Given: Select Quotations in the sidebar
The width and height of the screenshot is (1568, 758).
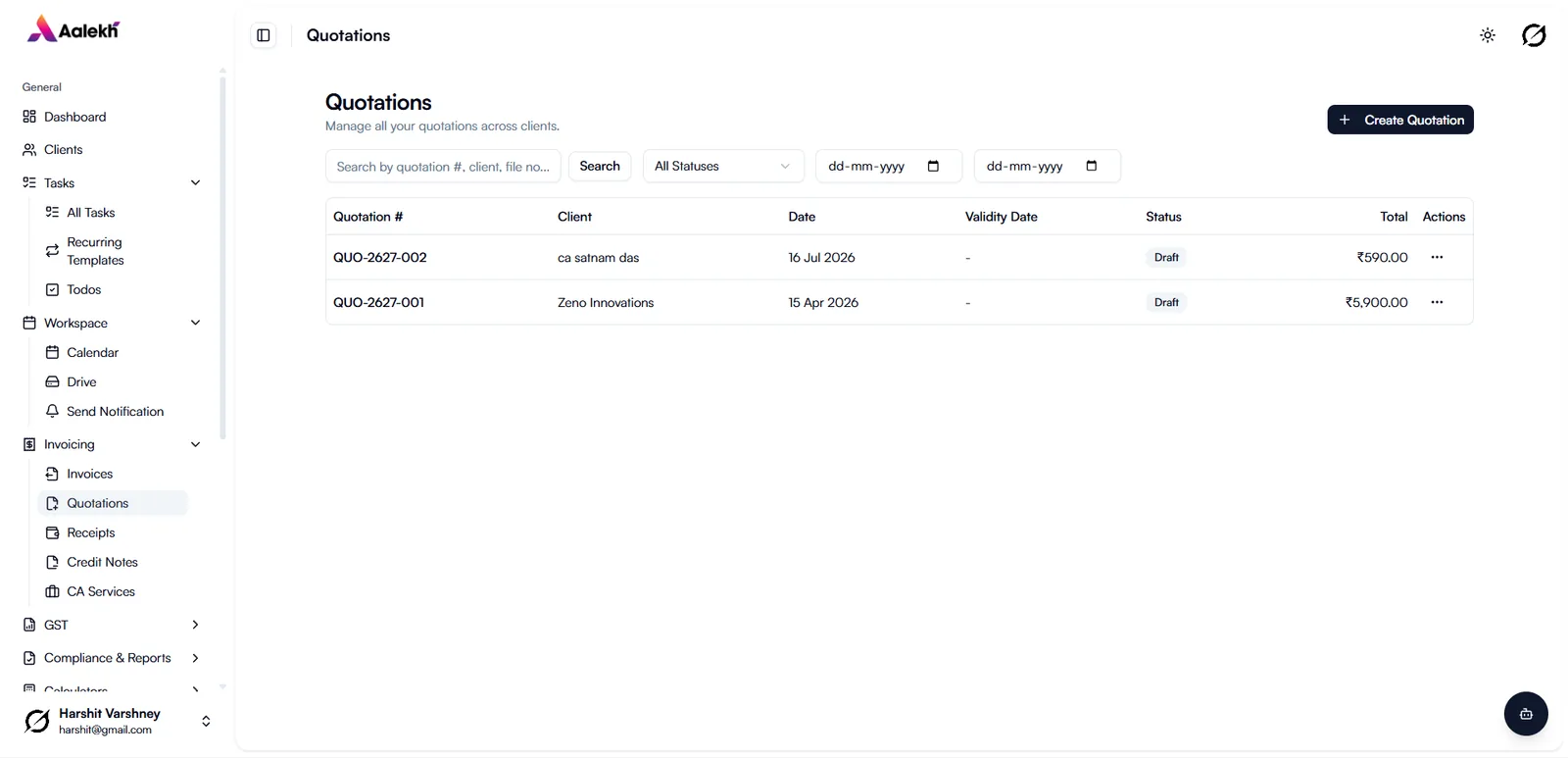Looking at the screenshot, I should click(x=113, y=504).
